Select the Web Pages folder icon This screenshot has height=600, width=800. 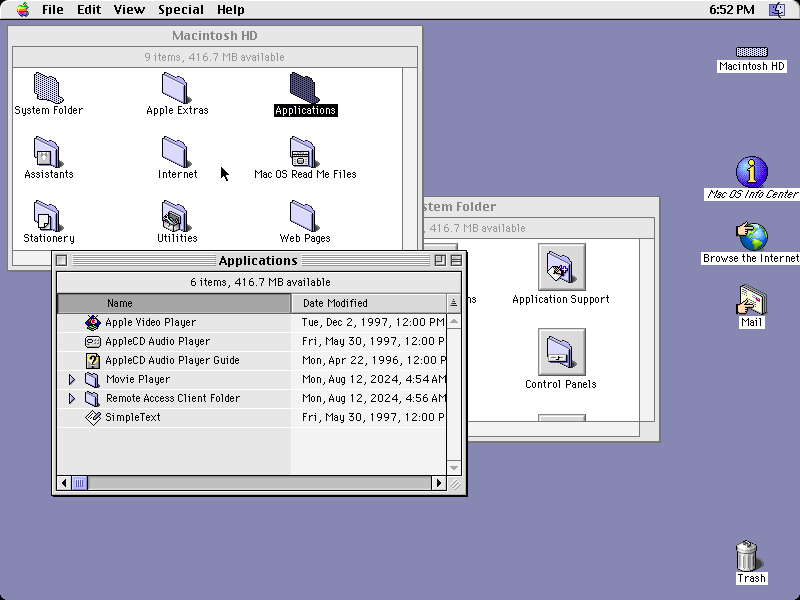pyautogui.click(x=305, y=216)
